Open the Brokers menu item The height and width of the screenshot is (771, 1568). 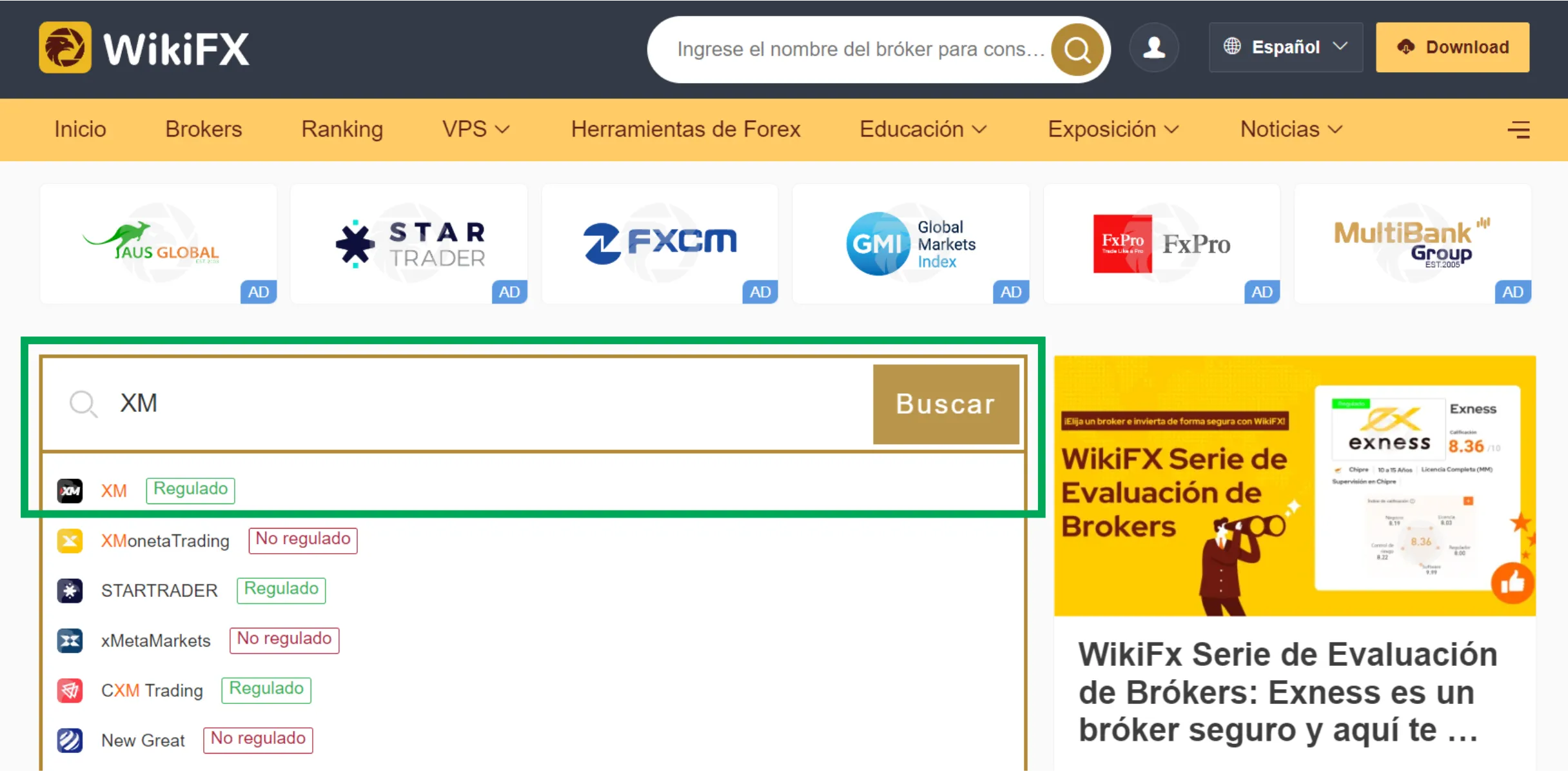point(204,130)
